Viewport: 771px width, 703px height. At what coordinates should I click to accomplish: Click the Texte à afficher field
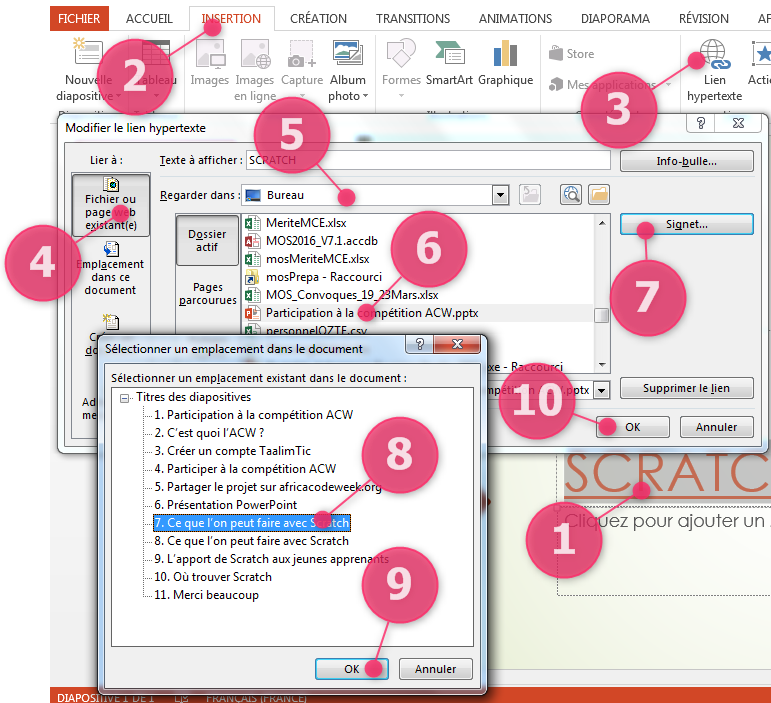(428, 160)
